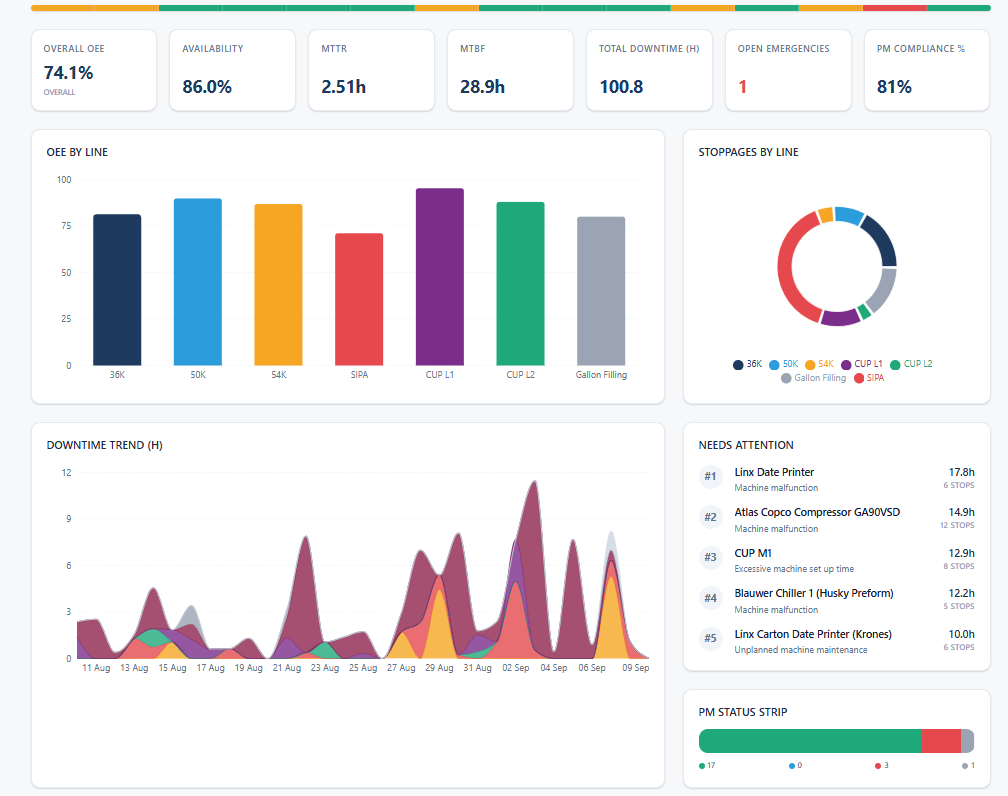Screen dimensions: 1008x796
Task: Select the gray Gallon Filling donut segment
Action: click(883, 290)
